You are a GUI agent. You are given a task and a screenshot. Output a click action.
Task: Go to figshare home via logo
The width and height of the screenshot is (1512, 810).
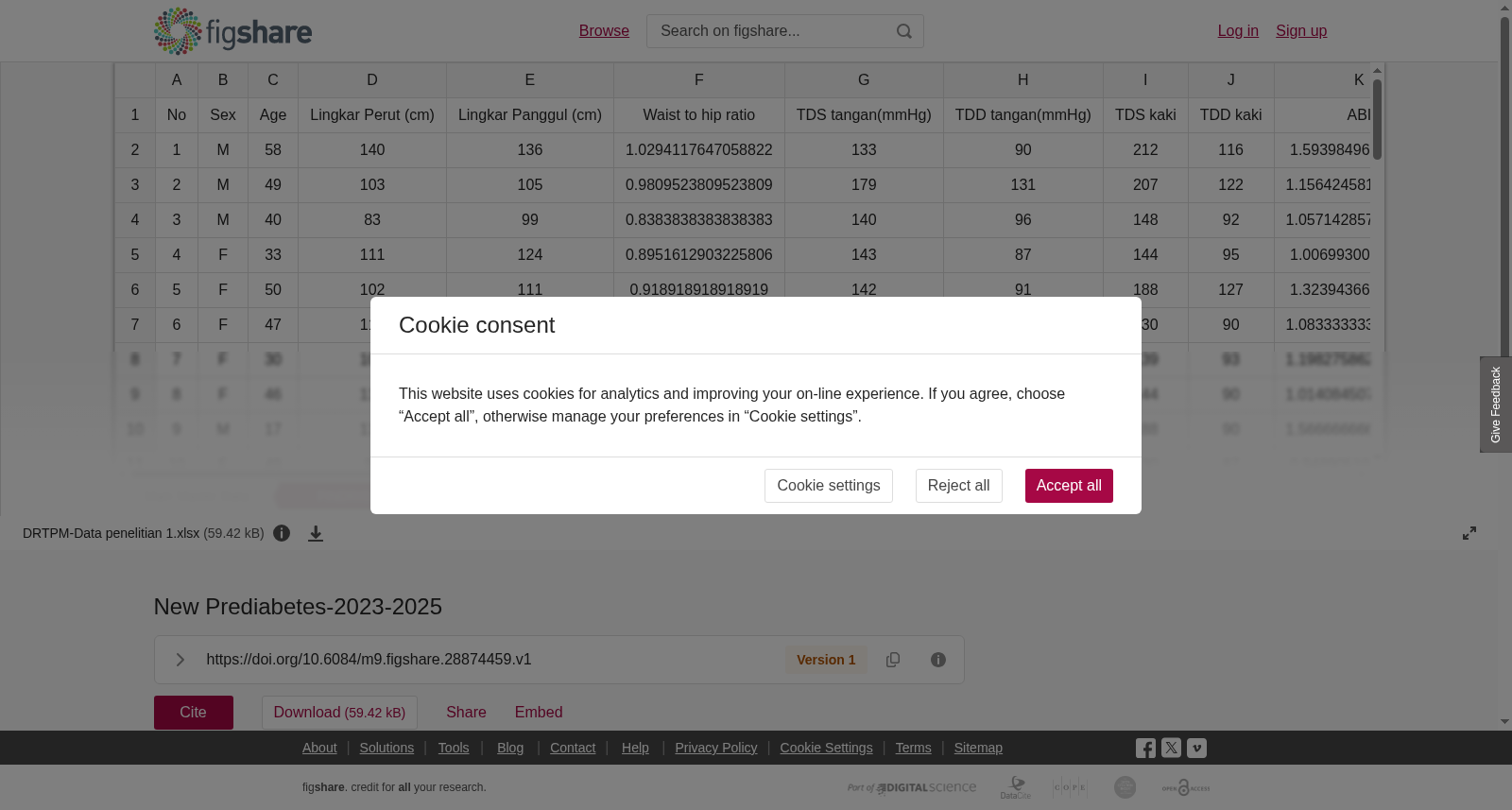(x=233, y=31)
